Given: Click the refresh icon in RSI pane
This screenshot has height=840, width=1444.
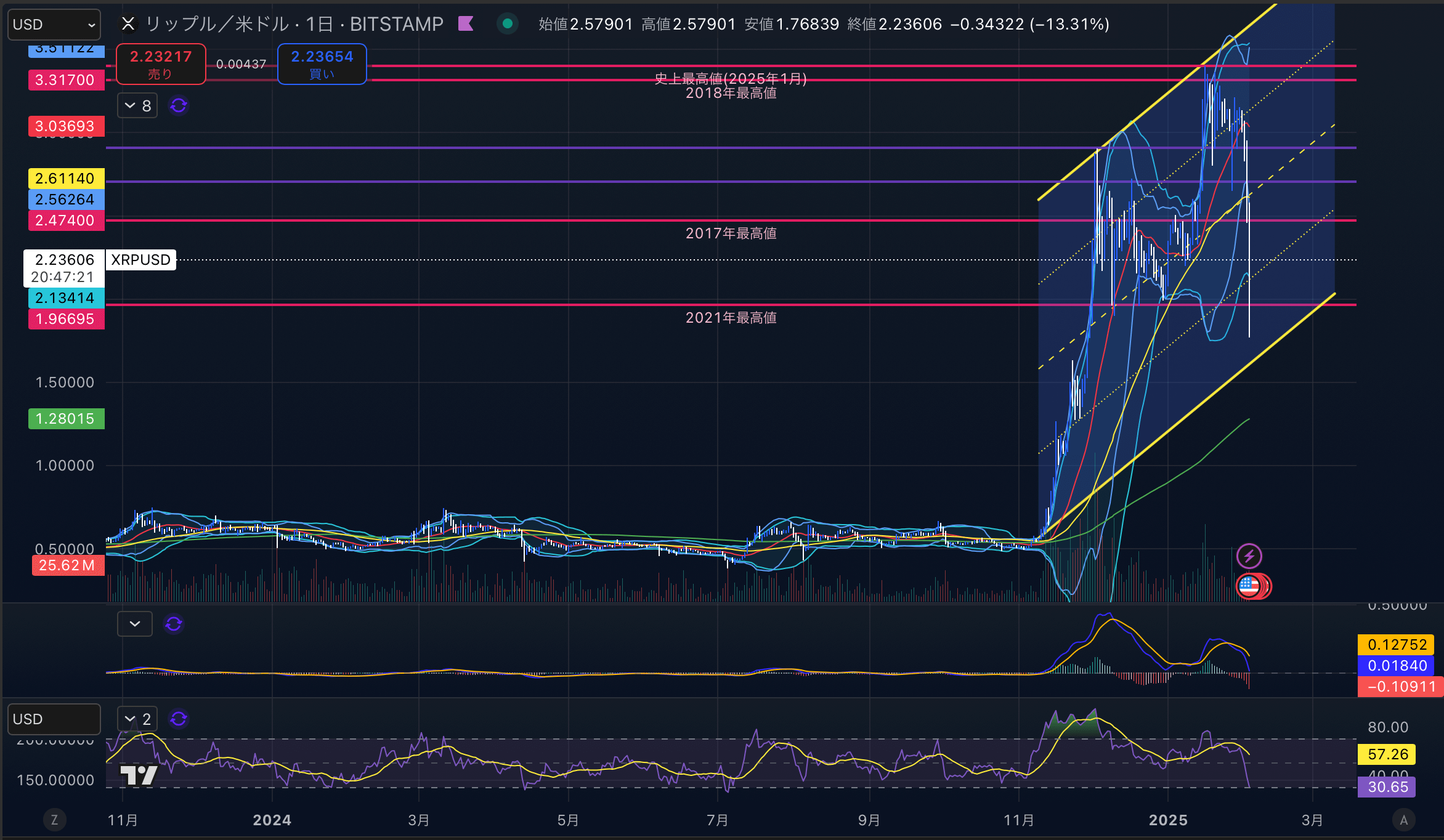Looking at the screenshot, I should tap(179, 719).
